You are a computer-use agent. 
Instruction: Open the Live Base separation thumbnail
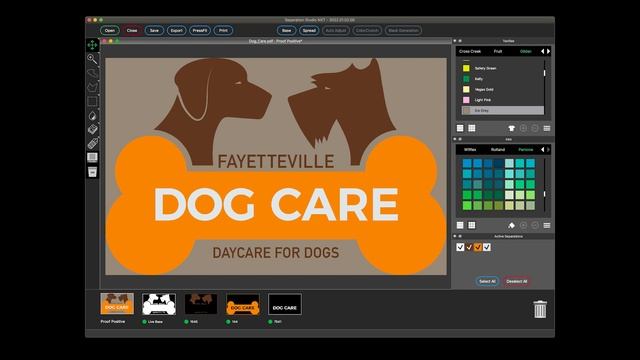tap(159, 304)
